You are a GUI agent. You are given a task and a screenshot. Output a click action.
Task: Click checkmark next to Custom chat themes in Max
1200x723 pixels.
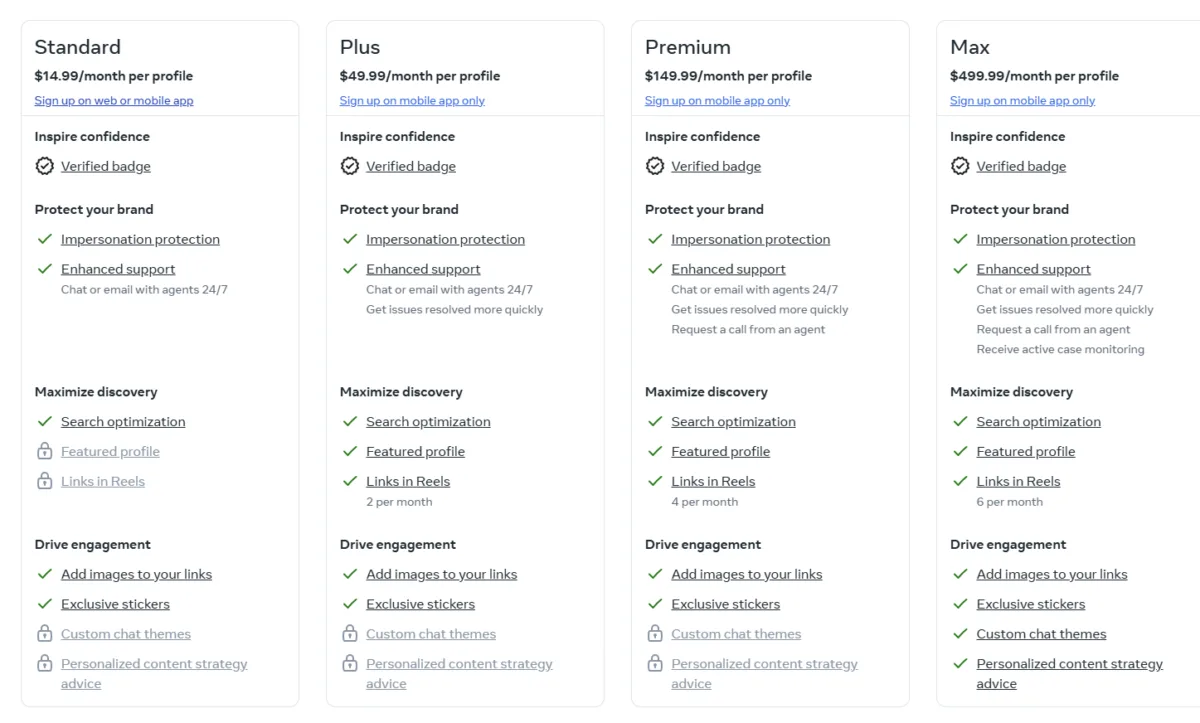(x=960, y=634)
